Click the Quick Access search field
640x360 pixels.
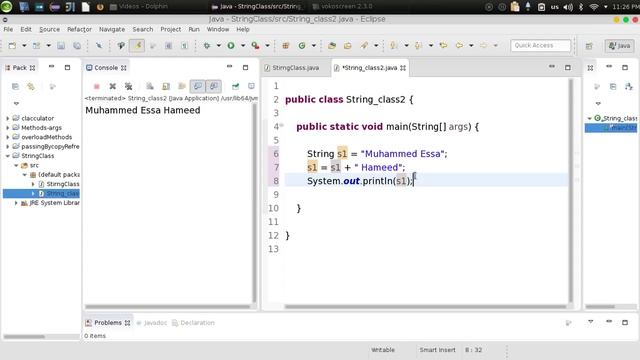point(540,46)
